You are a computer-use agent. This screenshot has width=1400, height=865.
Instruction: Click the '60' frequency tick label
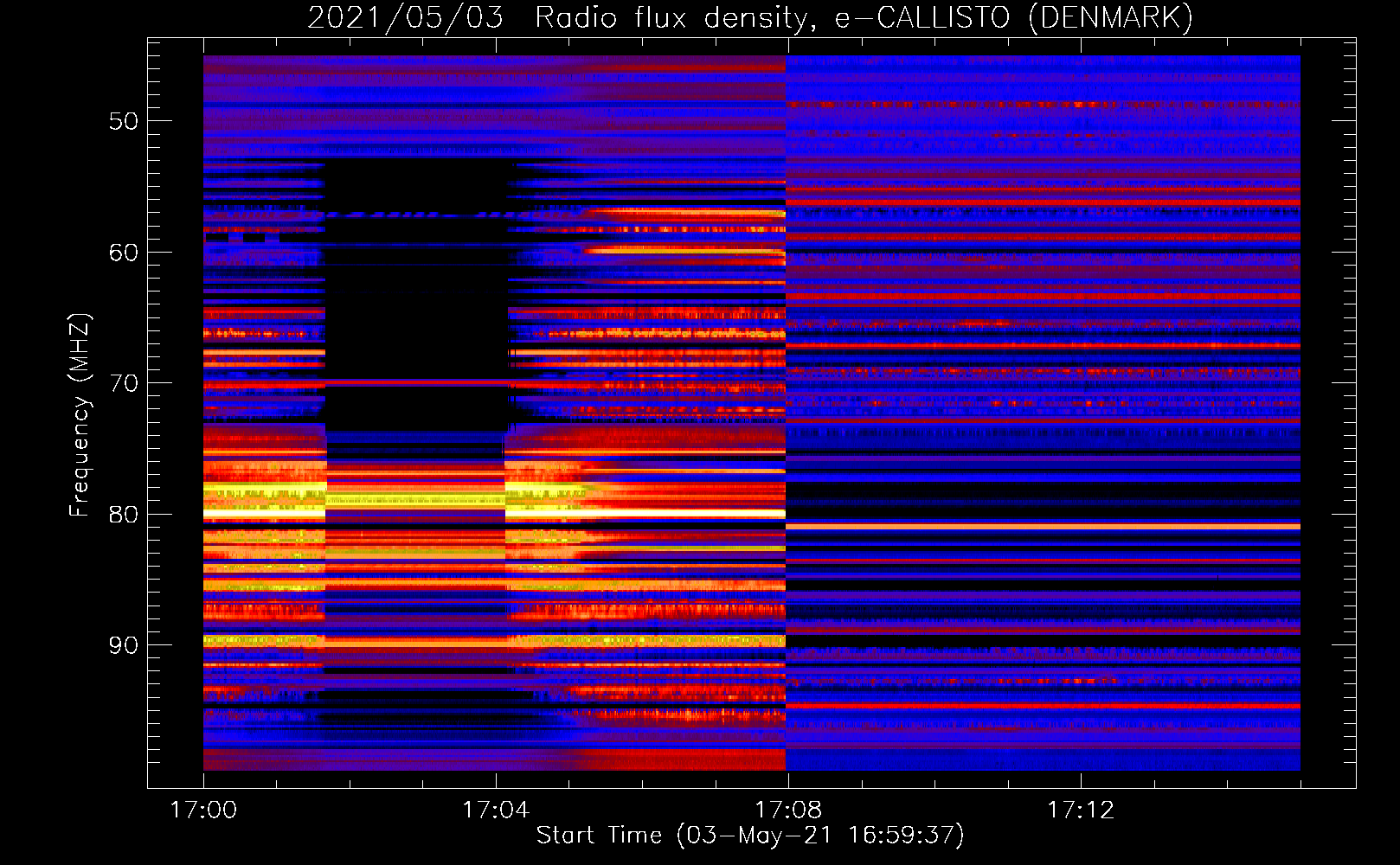coord(123,253)
